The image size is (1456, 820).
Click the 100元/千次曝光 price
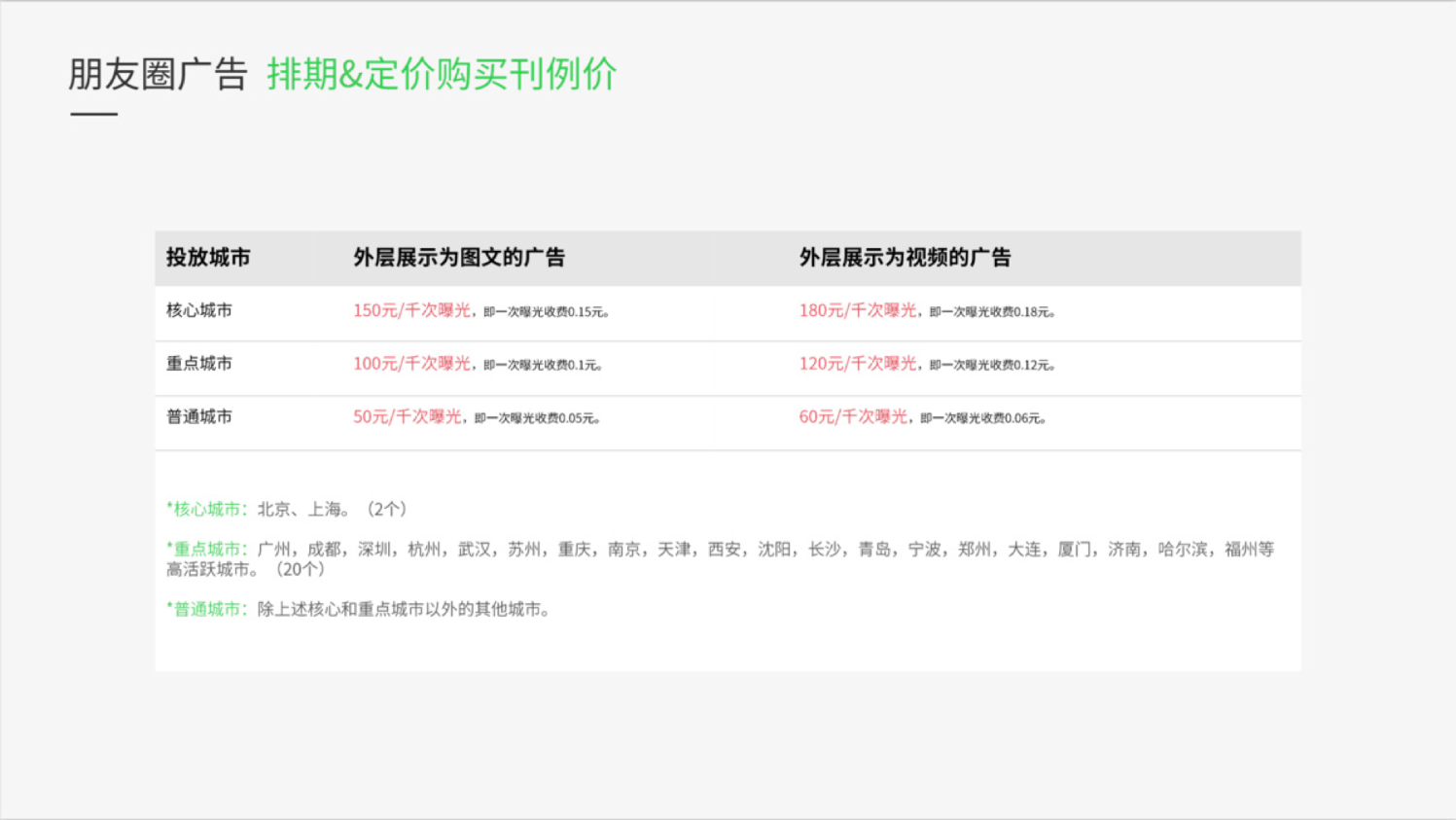pos(411,364)
